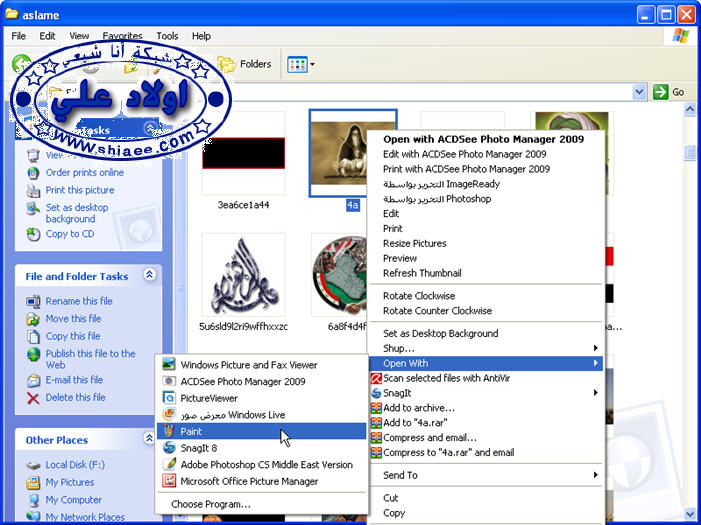Click WinRAR icon next to Add to "4a.rar"

(x=376, y=423)
